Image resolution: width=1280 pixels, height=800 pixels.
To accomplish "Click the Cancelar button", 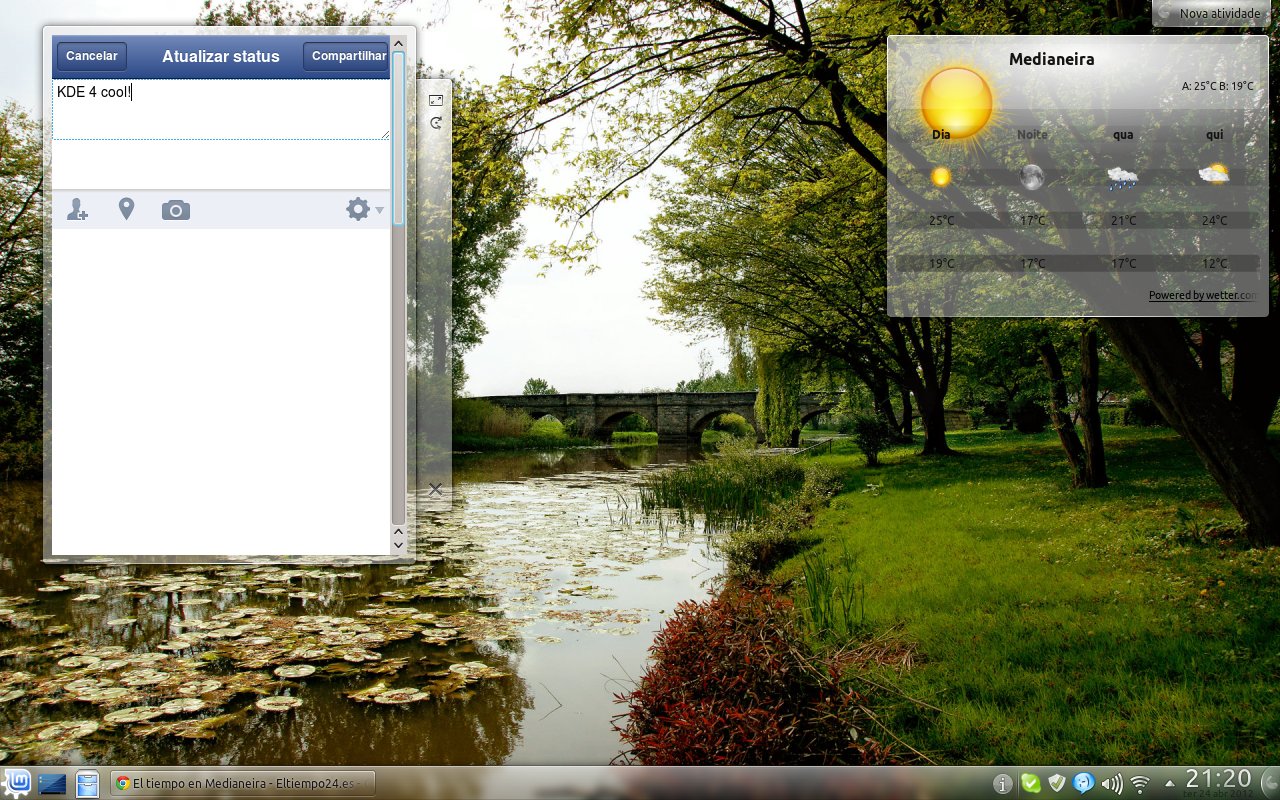I will [92, 56].
